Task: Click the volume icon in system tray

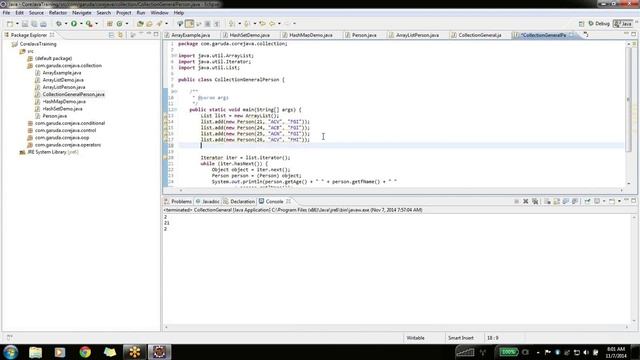Action: [x=586, y=352]
